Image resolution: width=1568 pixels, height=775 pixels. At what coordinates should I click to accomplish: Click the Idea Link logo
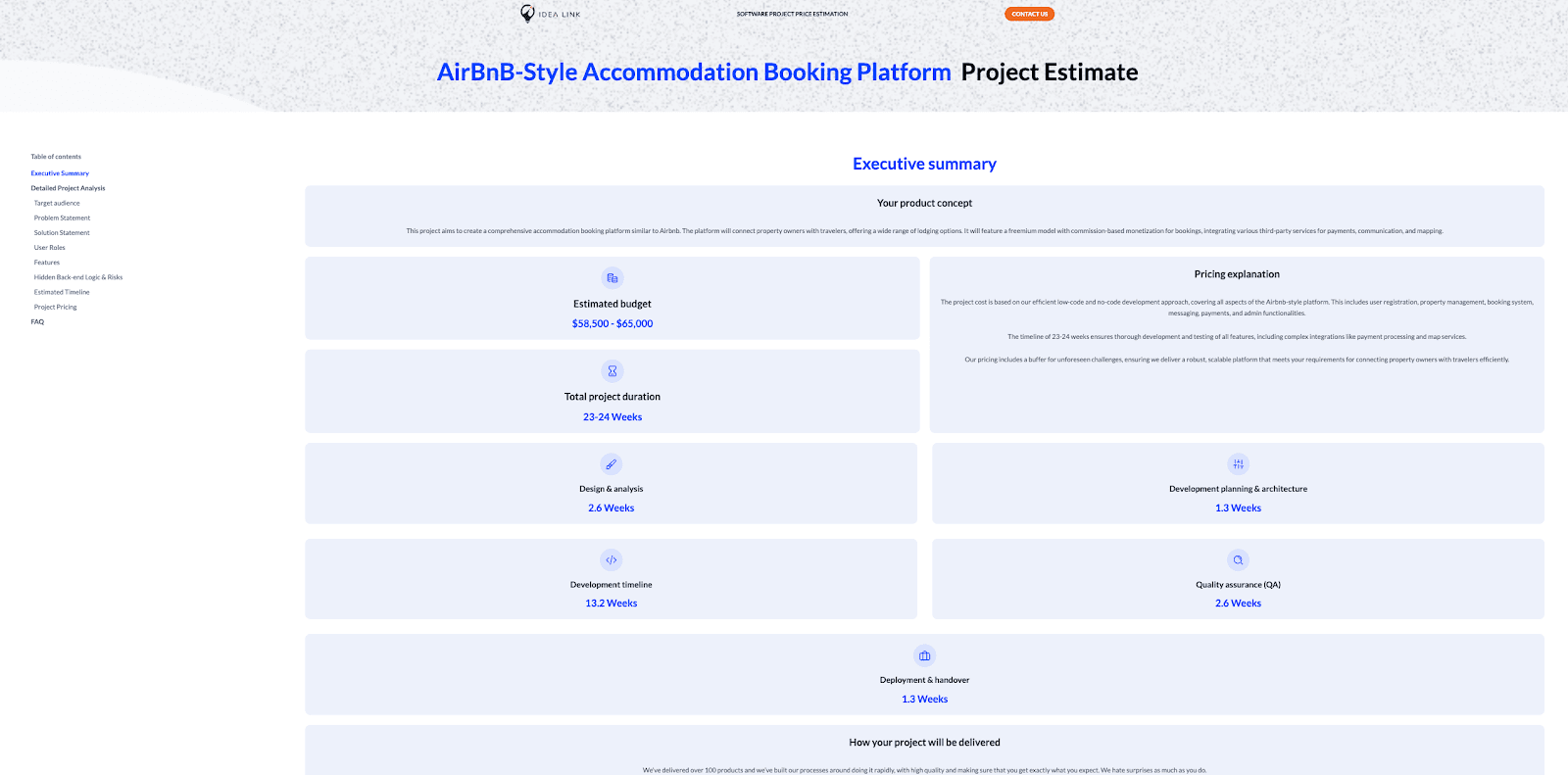pos(551,14)
